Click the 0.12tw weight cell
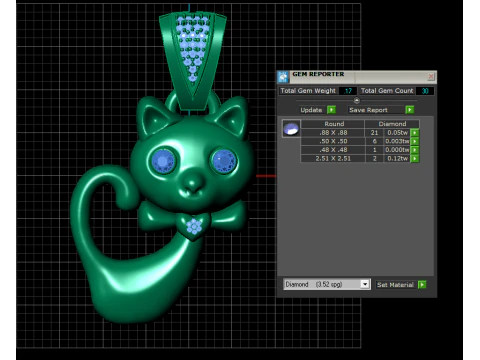The height and width of the screenshot is (360, 480). (x=397, y=159)
